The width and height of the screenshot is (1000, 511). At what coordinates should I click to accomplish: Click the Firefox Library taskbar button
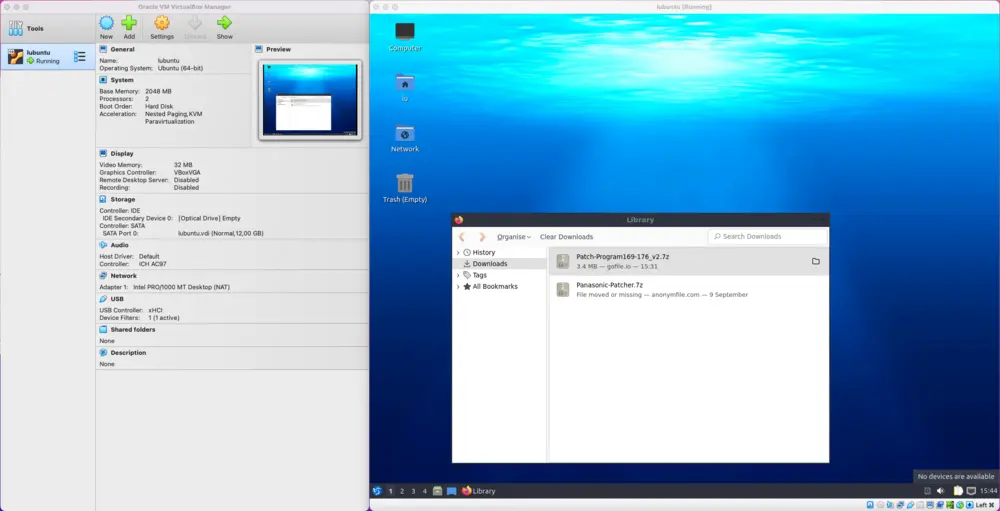tap(478, 491)
